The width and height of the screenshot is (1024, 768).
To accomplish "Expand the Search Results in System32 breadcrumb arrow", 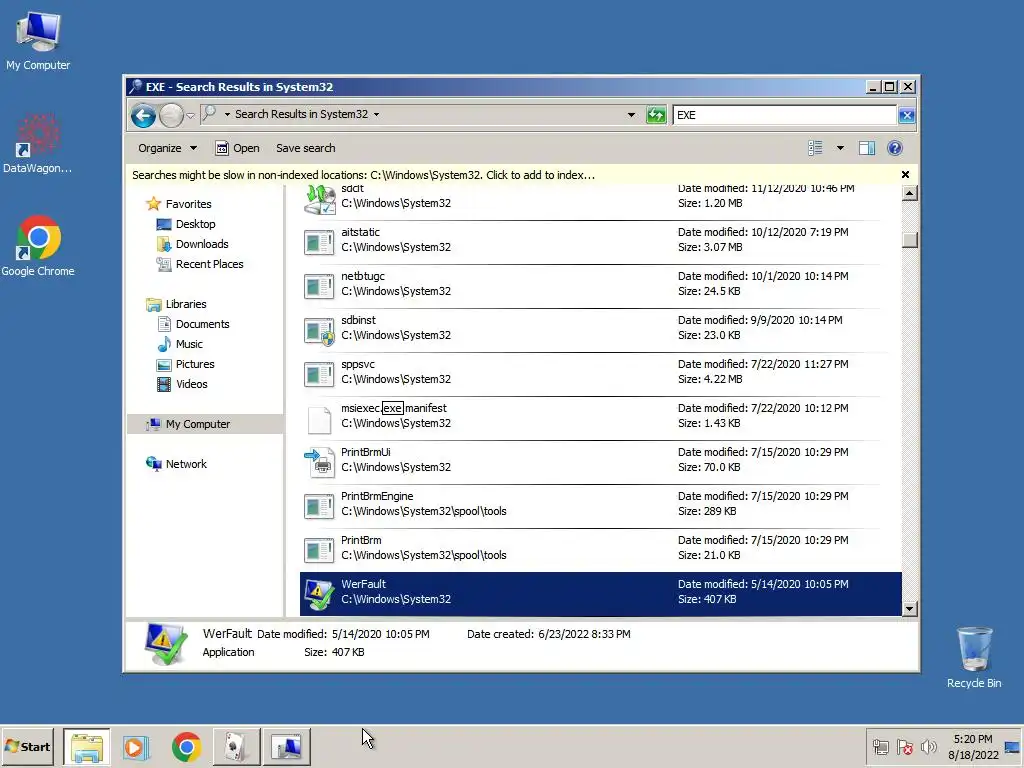I will pyautogui.click(x=376, y=114).
